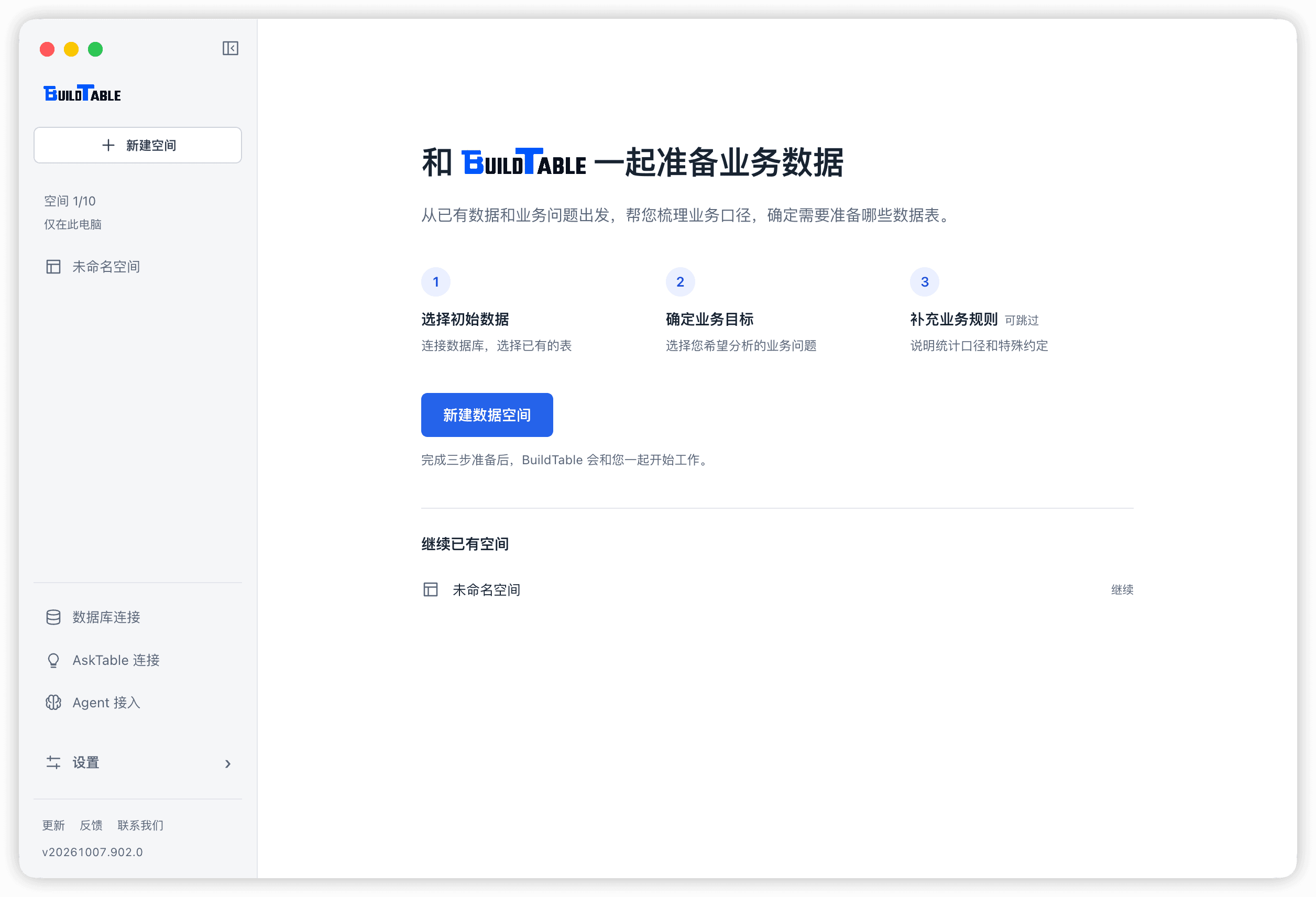
Task: Click the table icon beside sidebar 未命名空间
Action: tap(53, 267)
